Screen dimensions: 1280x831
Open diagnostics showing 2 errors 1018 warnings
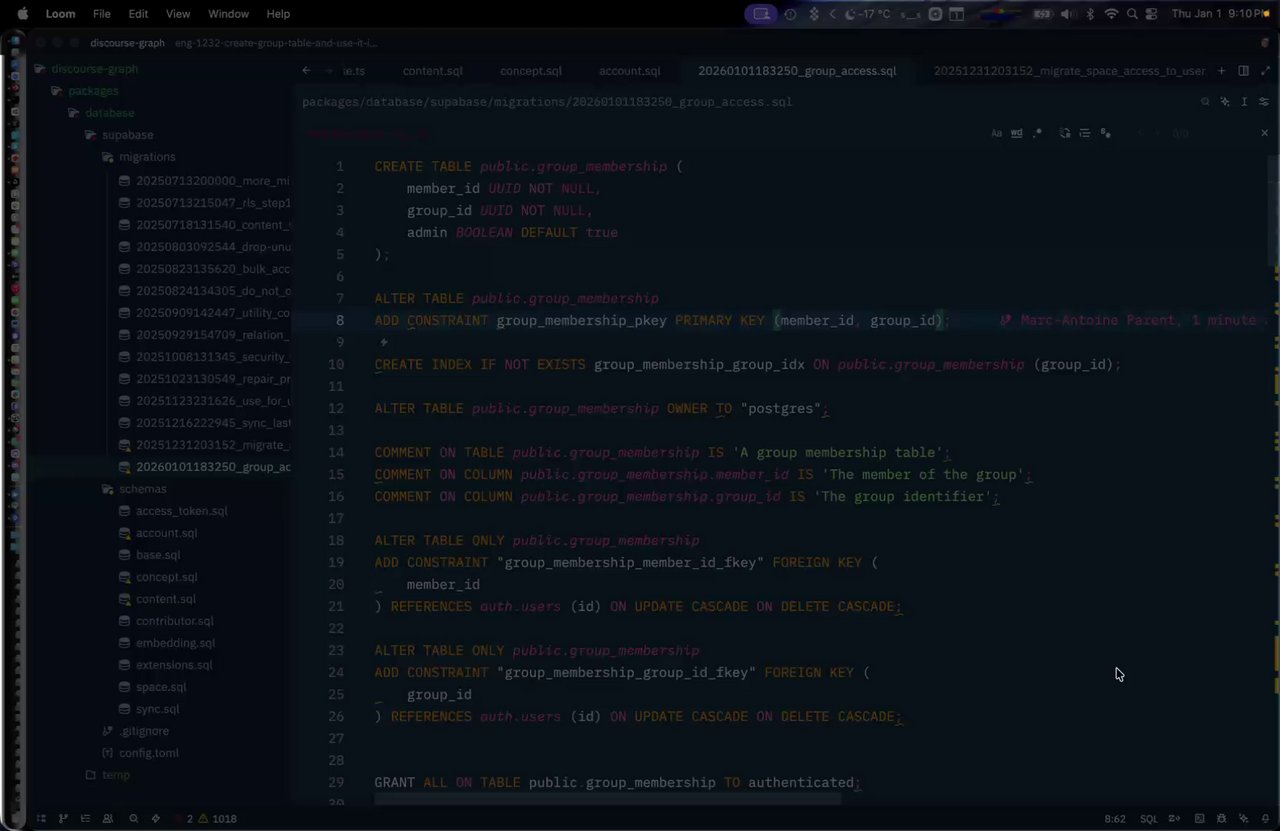coord(207,818)
